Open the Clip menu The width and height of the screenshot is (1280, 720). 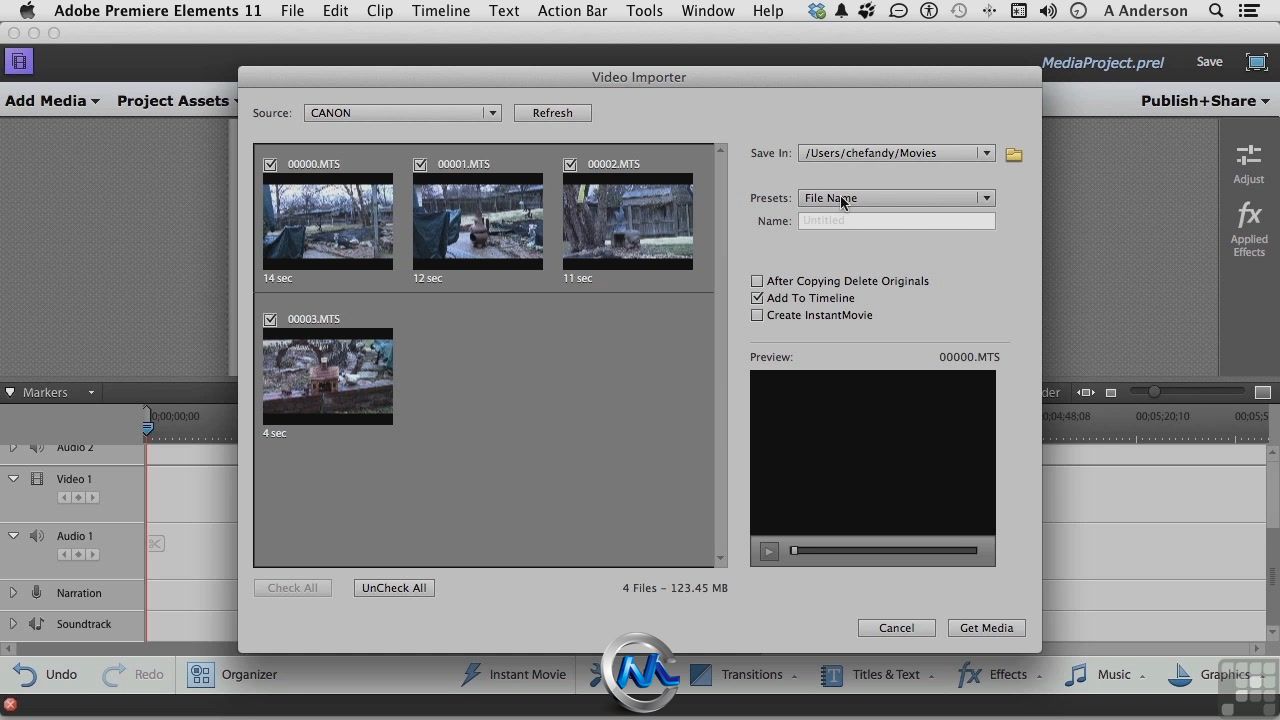point(380,11)
